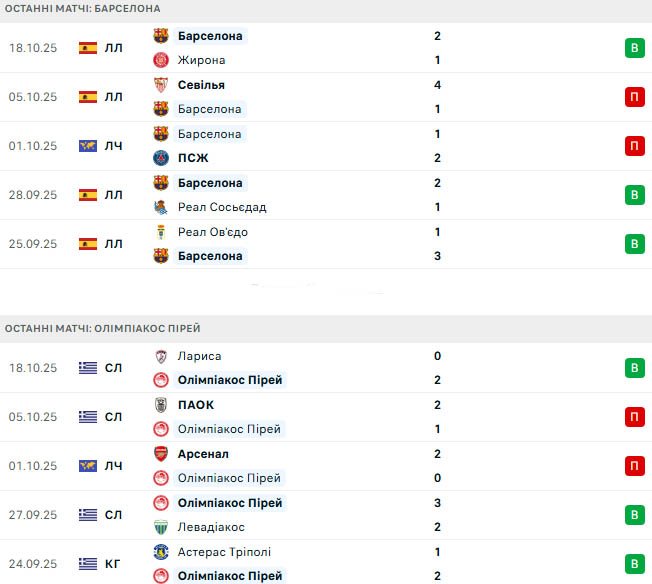Click the Arsenal club crest
Screen dimensions: 652x584
161,454
